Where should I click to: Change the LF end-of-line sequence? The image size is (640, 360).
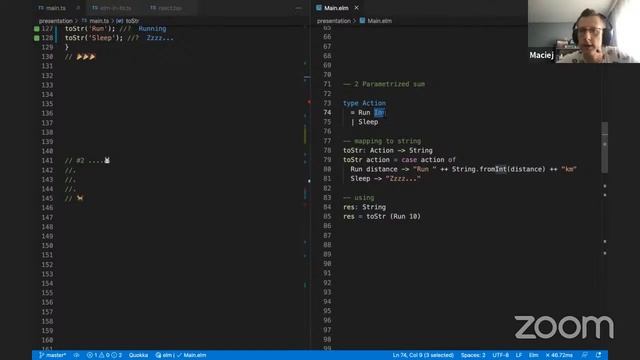(x=518, y=355)
